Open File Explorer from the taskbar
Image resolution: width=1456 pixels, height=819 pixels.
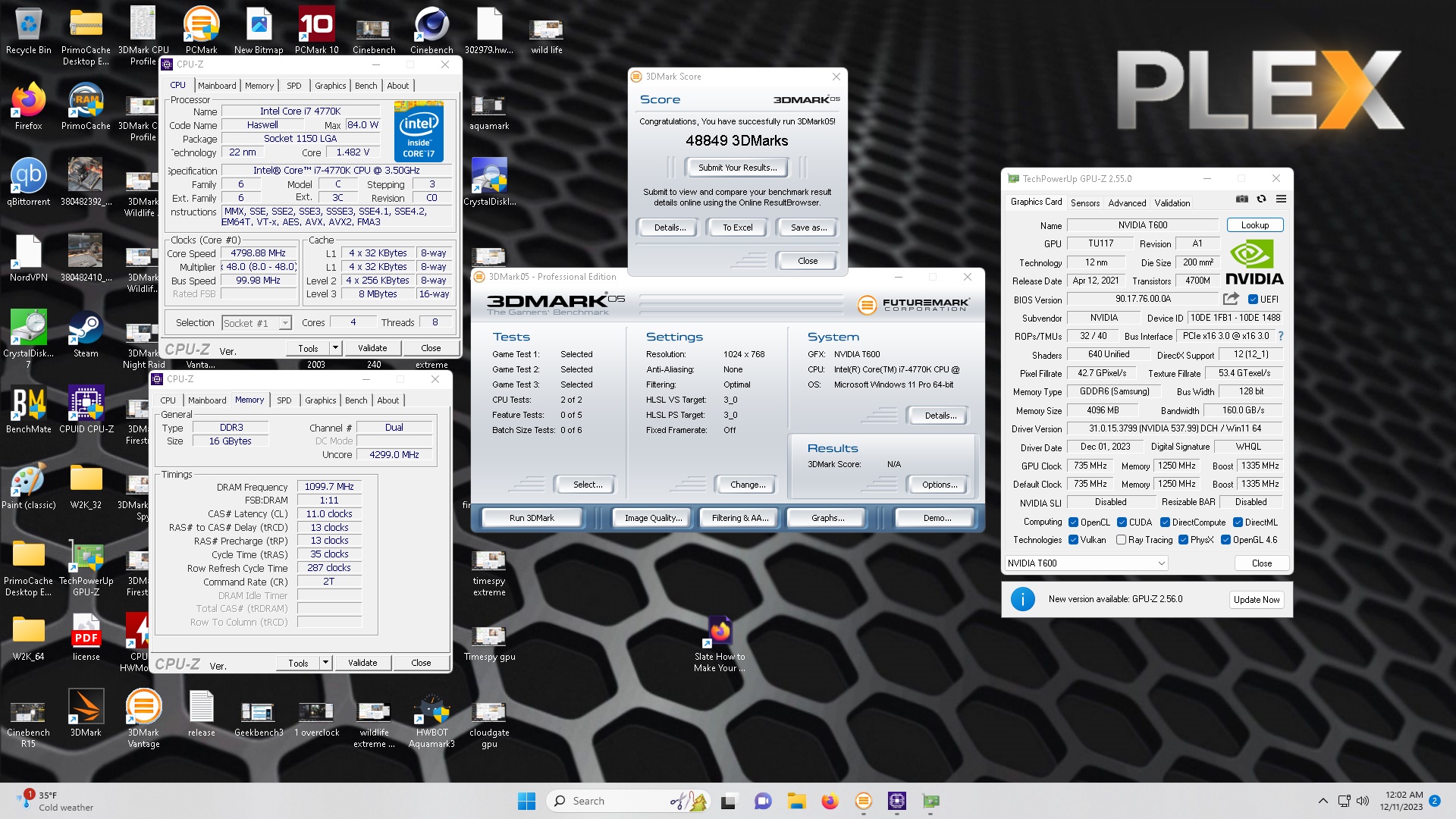pyautogui.click(x=796, y=801)
